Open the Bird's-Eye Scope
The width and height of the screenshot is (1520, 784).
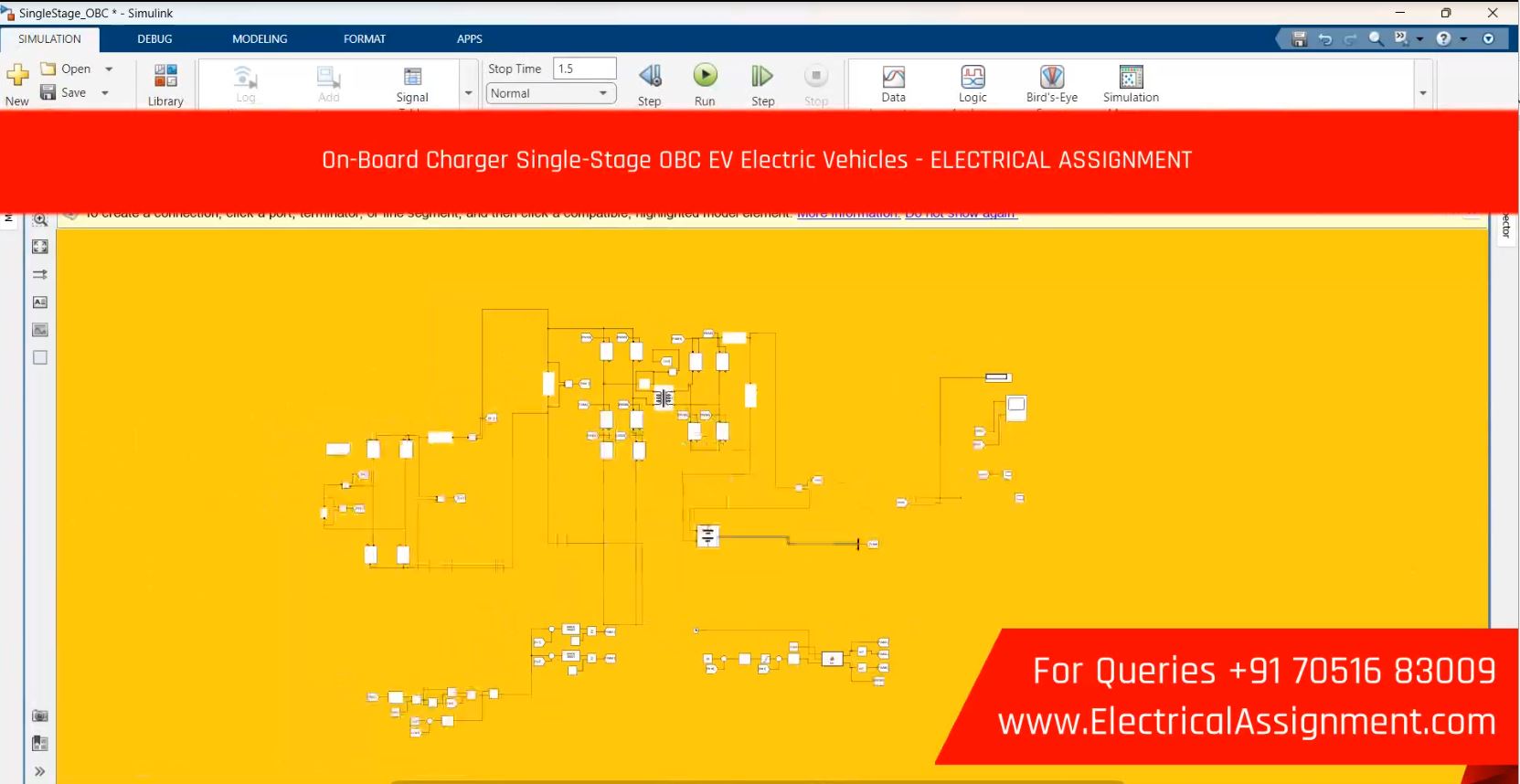point(1052,84)
